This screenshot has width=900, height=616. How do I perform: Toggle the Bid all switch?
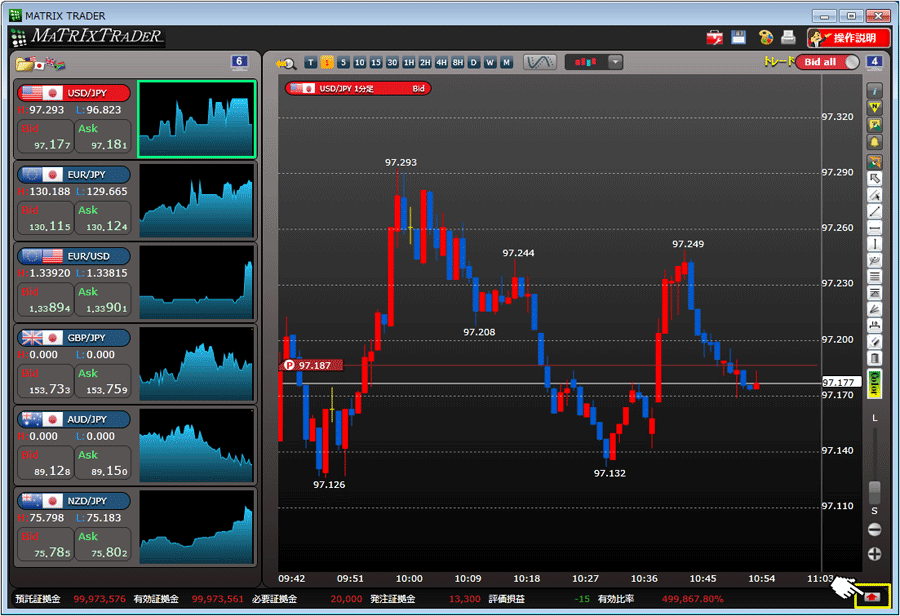point(827,62)
